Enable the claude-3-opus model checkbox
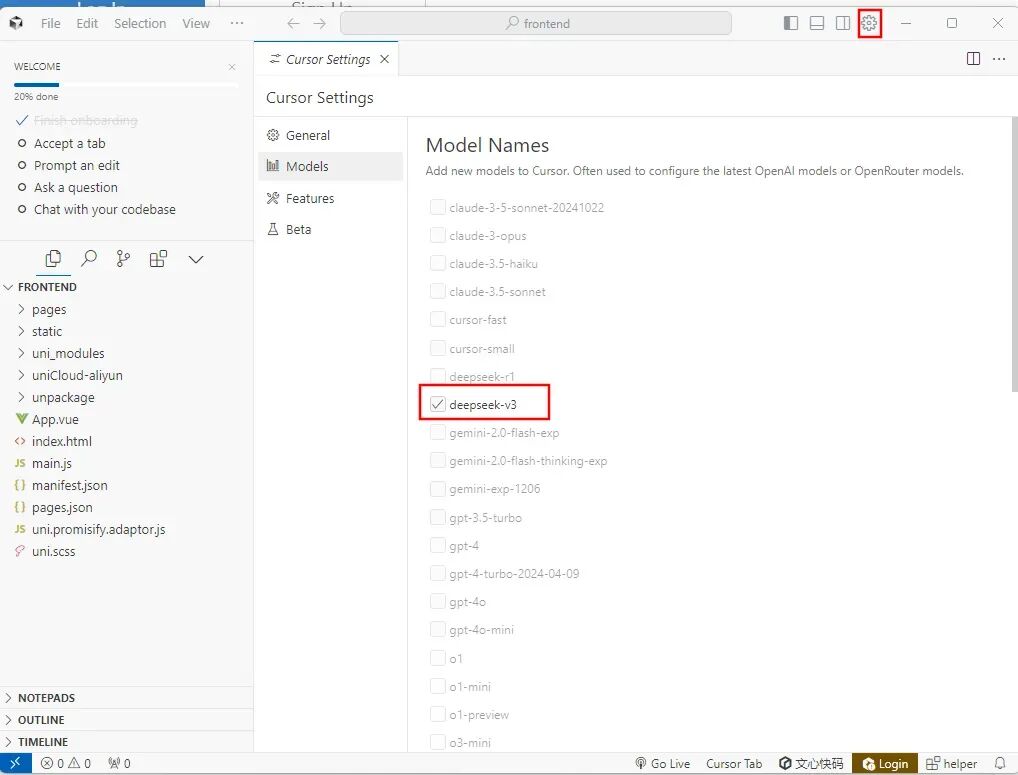This screenshot has height=775, width=1018. coord(438,235)
